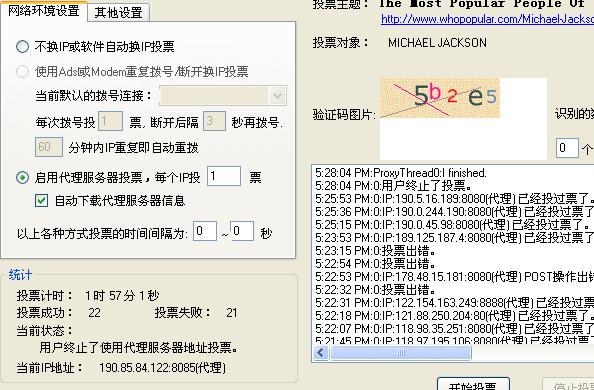Viewport: 594px width, 390px height.
Task: Open the 网络环境设置 tab
Action: pyautogui.click(x=44, y=11)
